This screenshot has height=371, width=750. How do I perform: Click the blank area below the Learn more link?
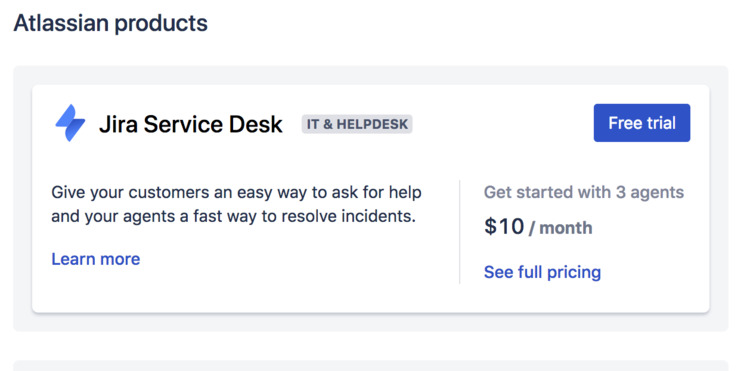pos(239,289)
